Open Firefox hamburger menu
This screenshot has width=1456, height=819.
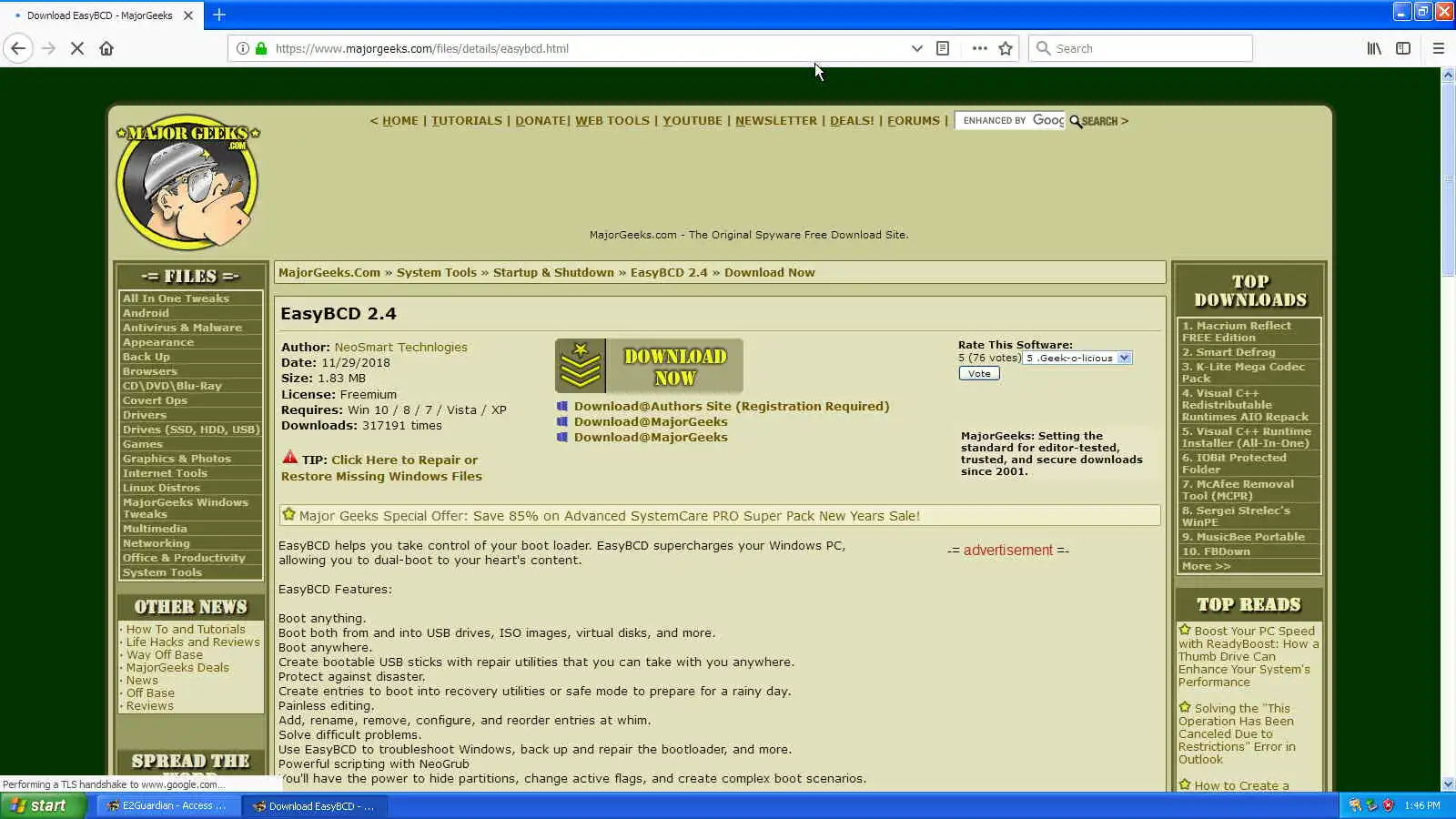pyautogui.click(x=1439, y=48)
